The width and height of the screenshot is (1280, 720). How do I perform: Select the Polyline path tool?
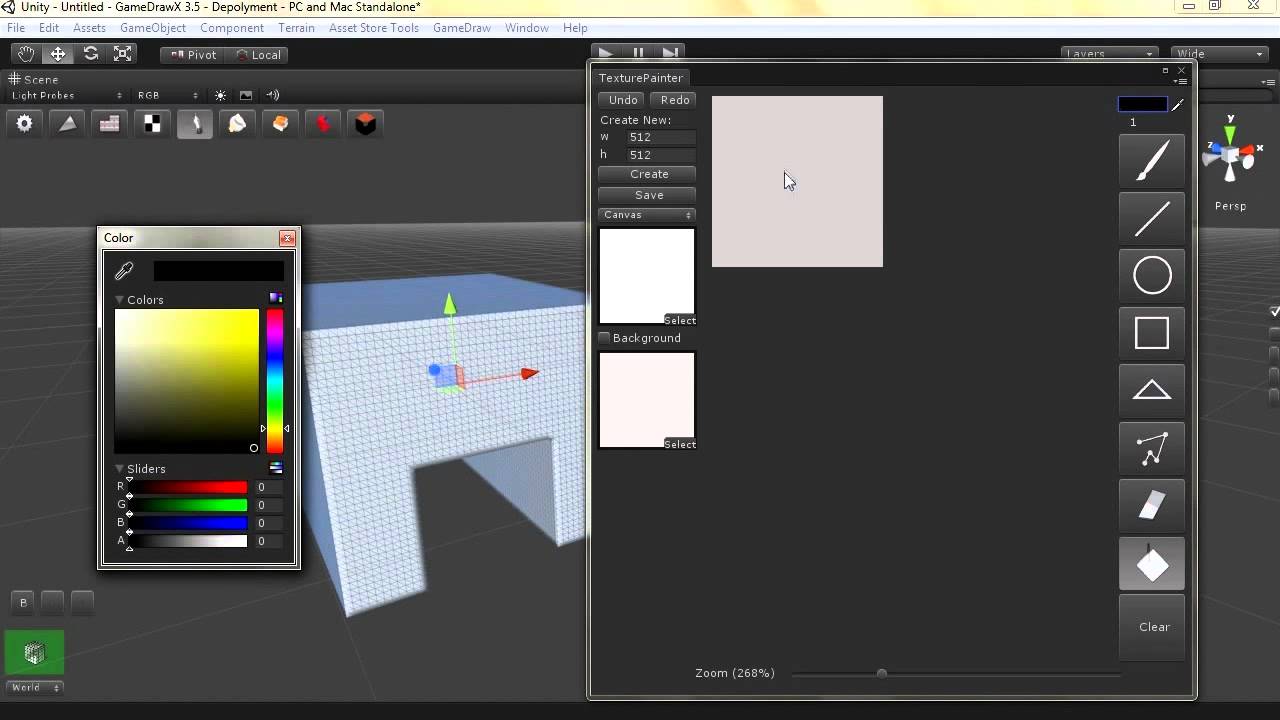pyautogui.click(x=1152, y=449)
